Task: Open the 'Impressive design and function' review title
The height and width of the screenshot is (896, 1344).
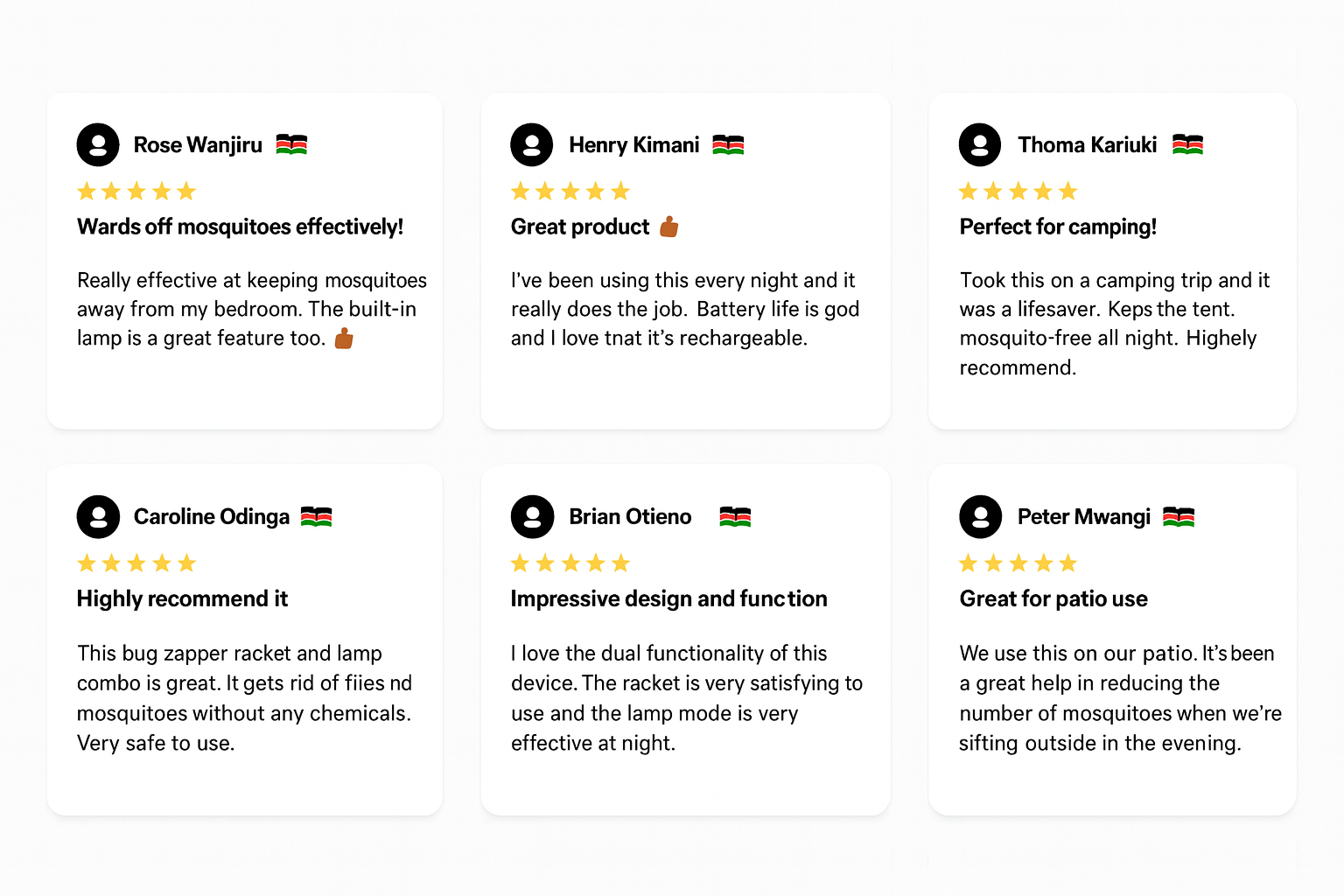Action: click(668, 598)
